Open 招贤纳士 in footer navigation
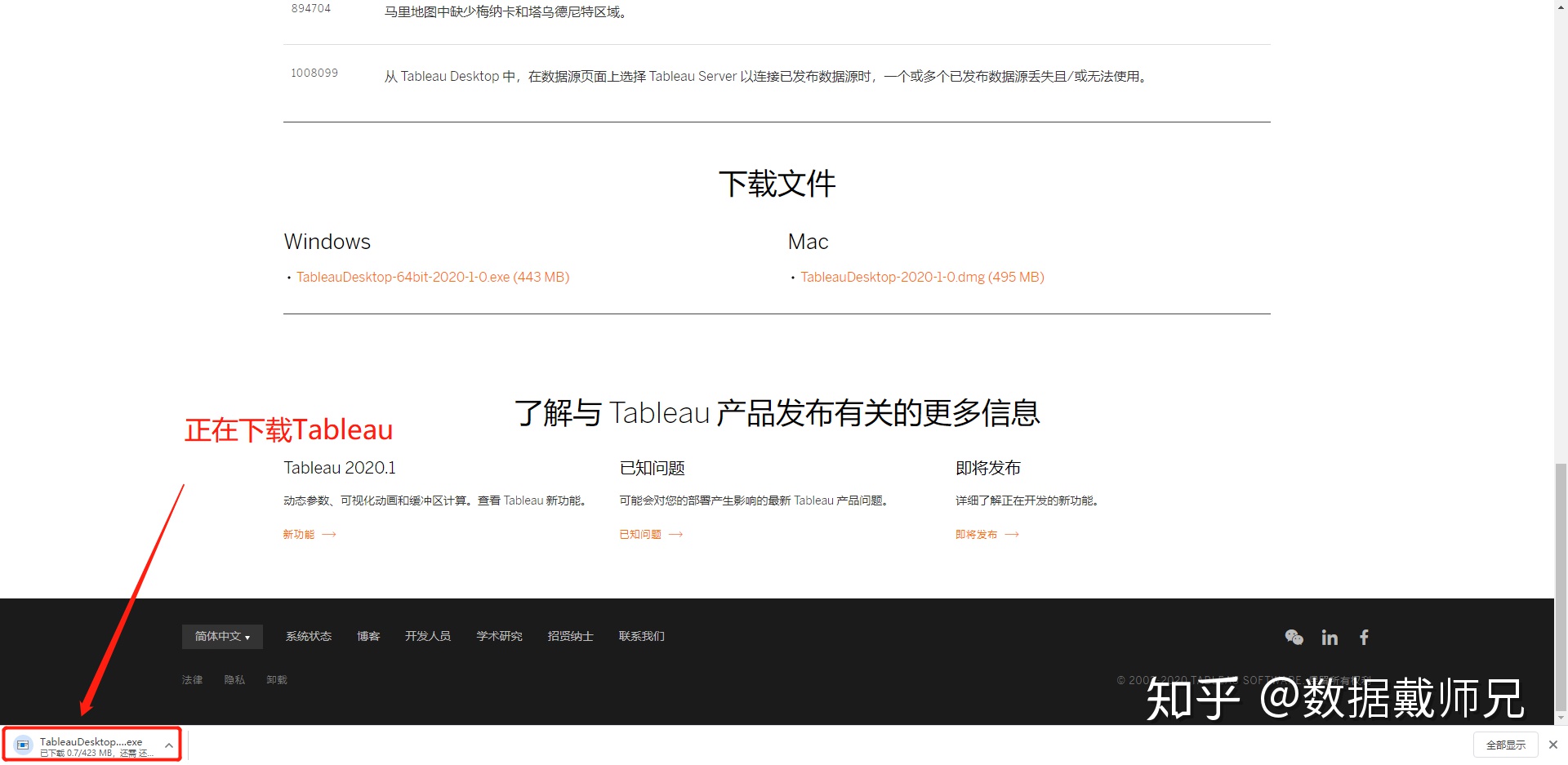Screen dimensions: 1568x765 570,637
